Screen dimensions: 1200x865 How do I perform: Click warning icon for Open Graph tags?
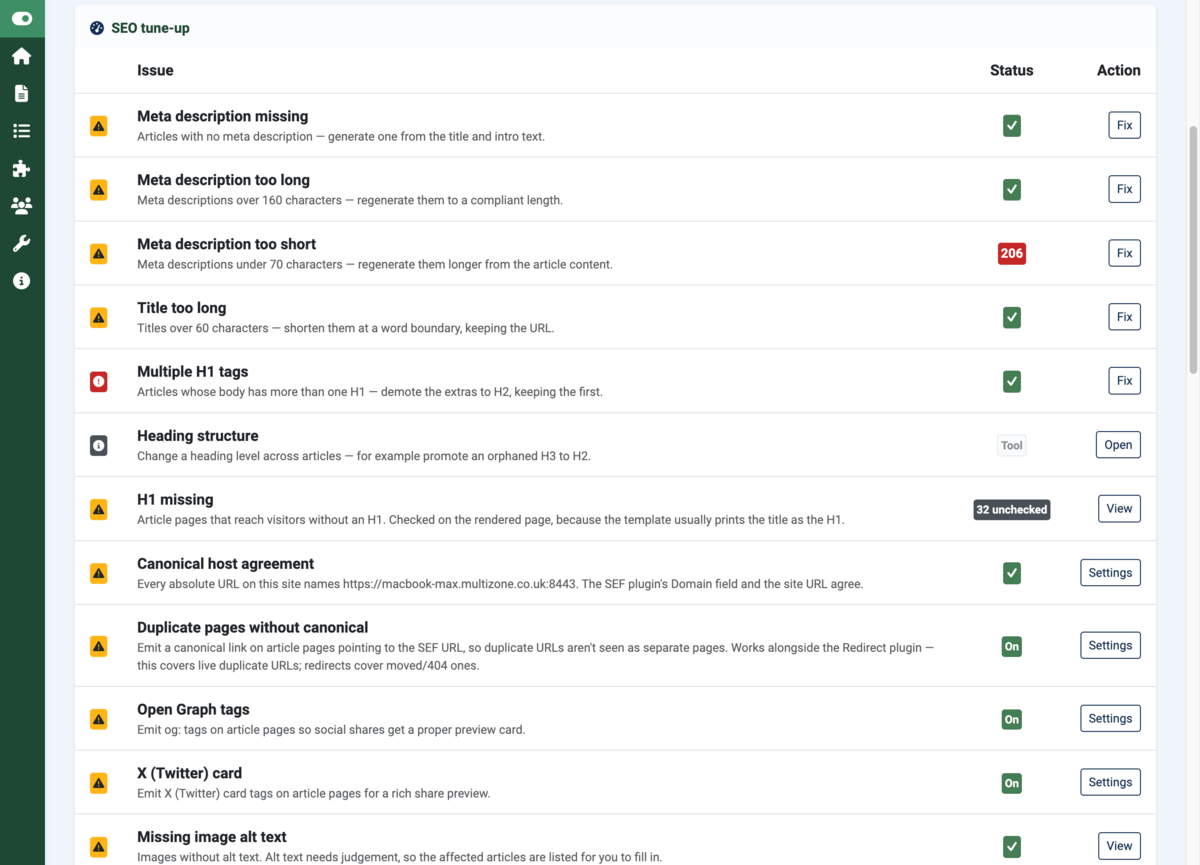(99, 720)
